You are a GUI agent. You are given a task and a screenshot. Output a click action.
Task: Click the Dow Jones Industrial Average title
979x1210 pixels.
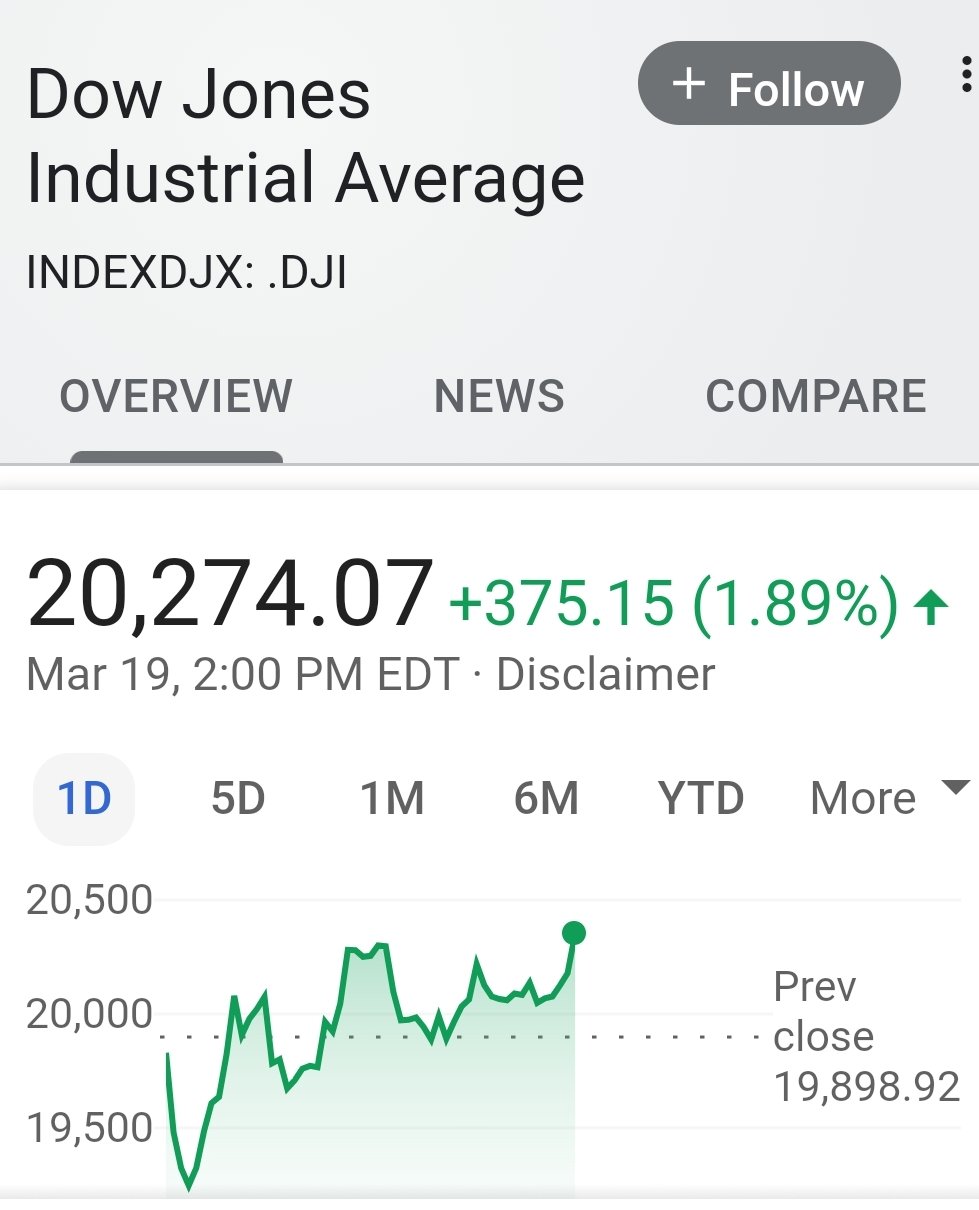click(305, 137)
